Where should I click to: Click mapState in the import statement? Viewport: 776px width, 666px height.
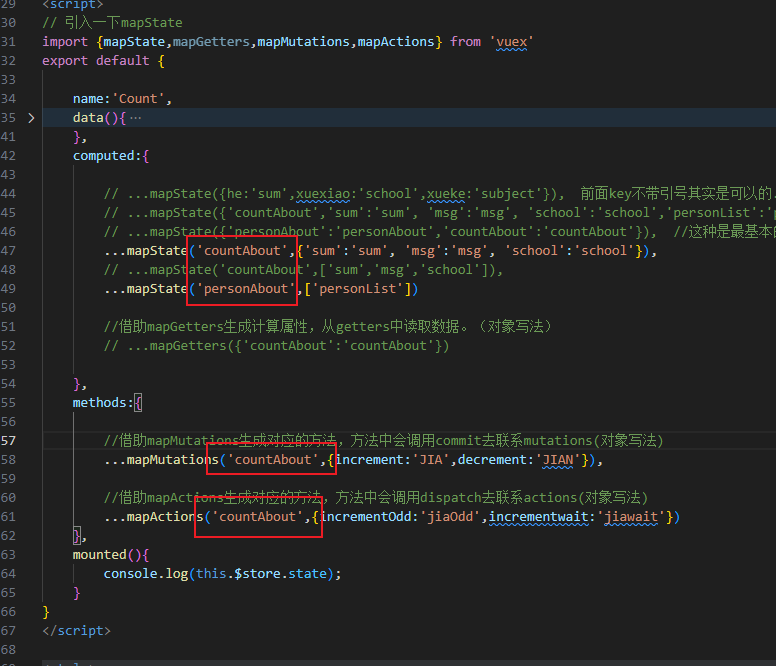point(134,42)
